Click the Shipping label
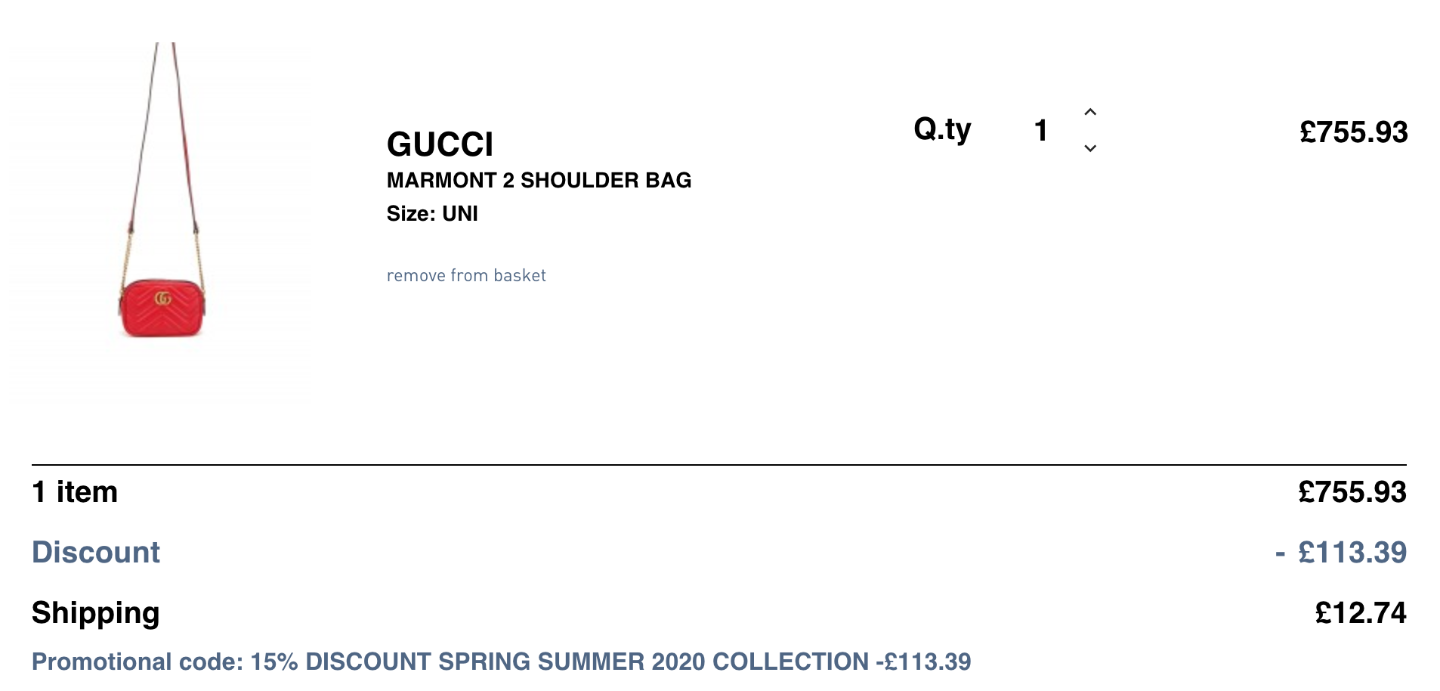This screenshot has height=691, width=1440. [x=95, y=613]
